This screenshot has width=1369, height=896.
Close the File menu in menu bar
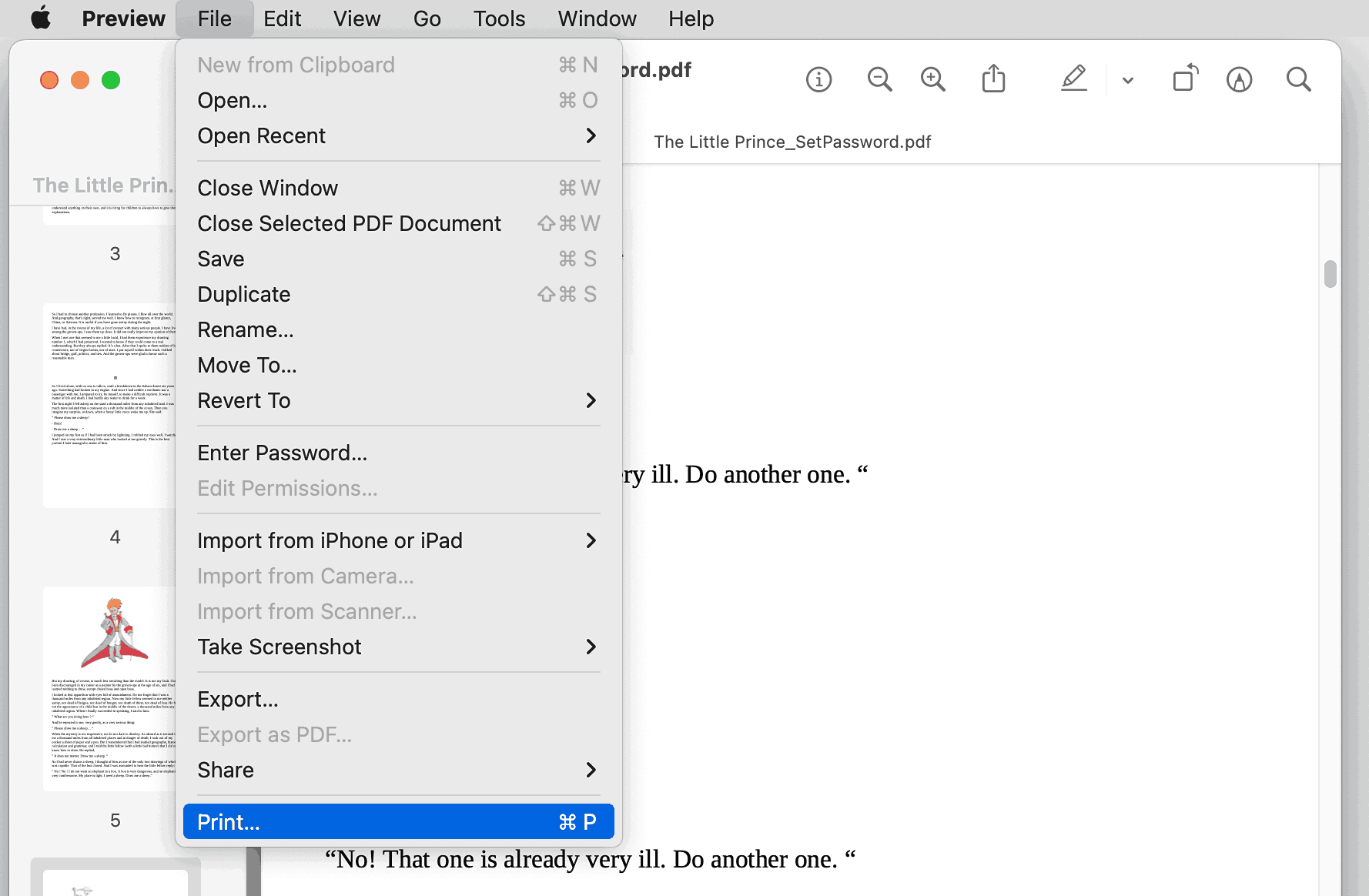214,18
